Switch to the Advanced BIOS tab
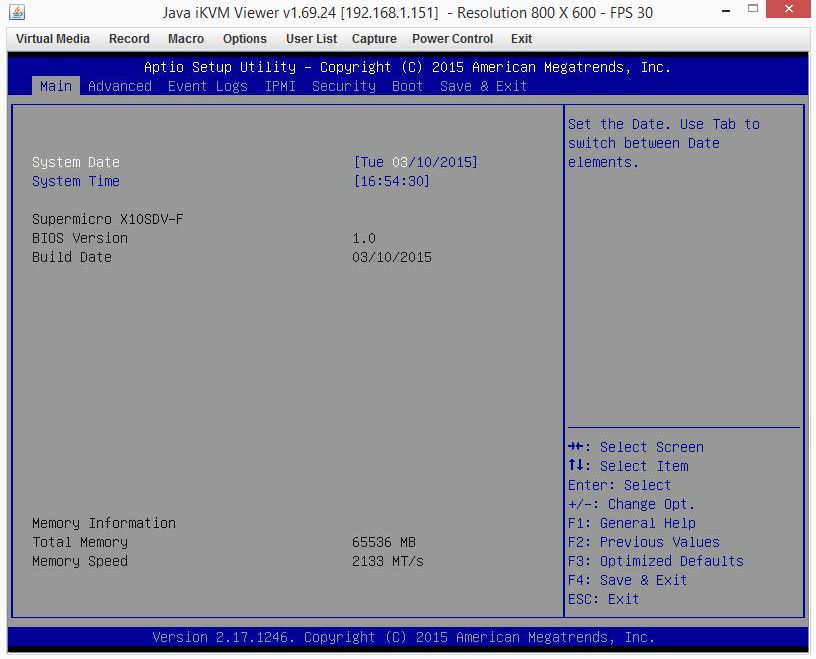The width and height of the screenshot is (816, 659). pyautogui.click(x=120, y=86)
